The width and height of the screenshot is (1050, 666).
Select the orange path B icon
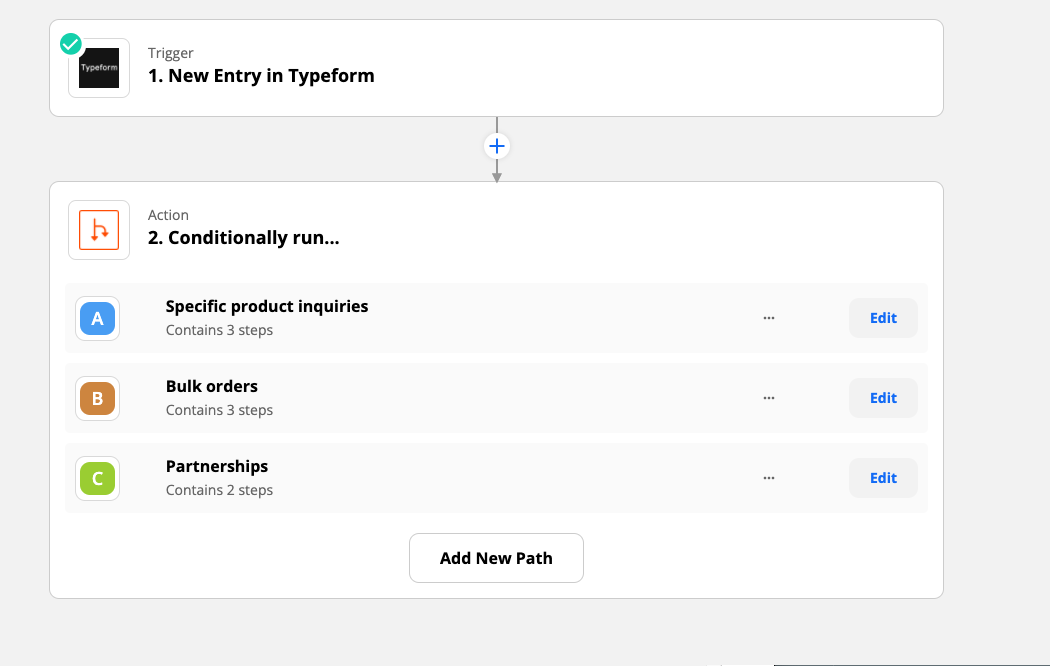click(x=98, y=398)
